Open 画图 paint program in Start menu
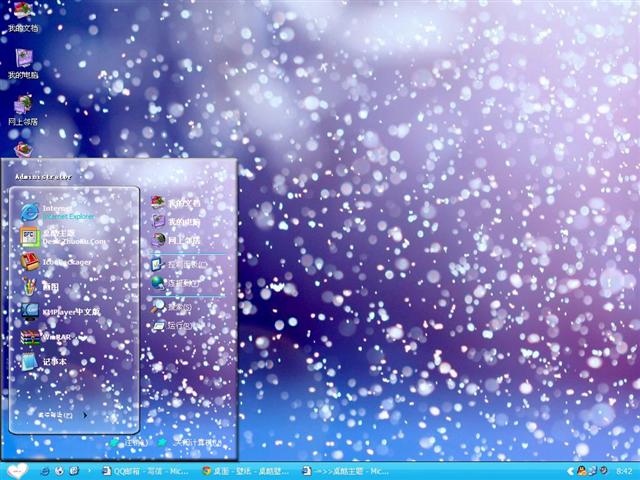The height and width of the screenshot is (480, 640). 40,287
